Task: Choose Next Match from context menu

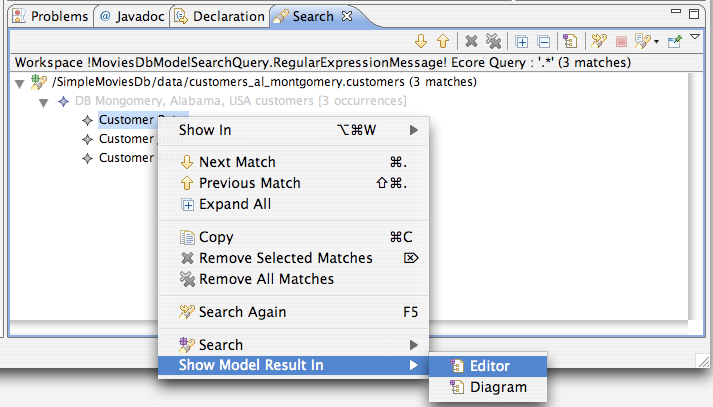Action: click(293, 162)
